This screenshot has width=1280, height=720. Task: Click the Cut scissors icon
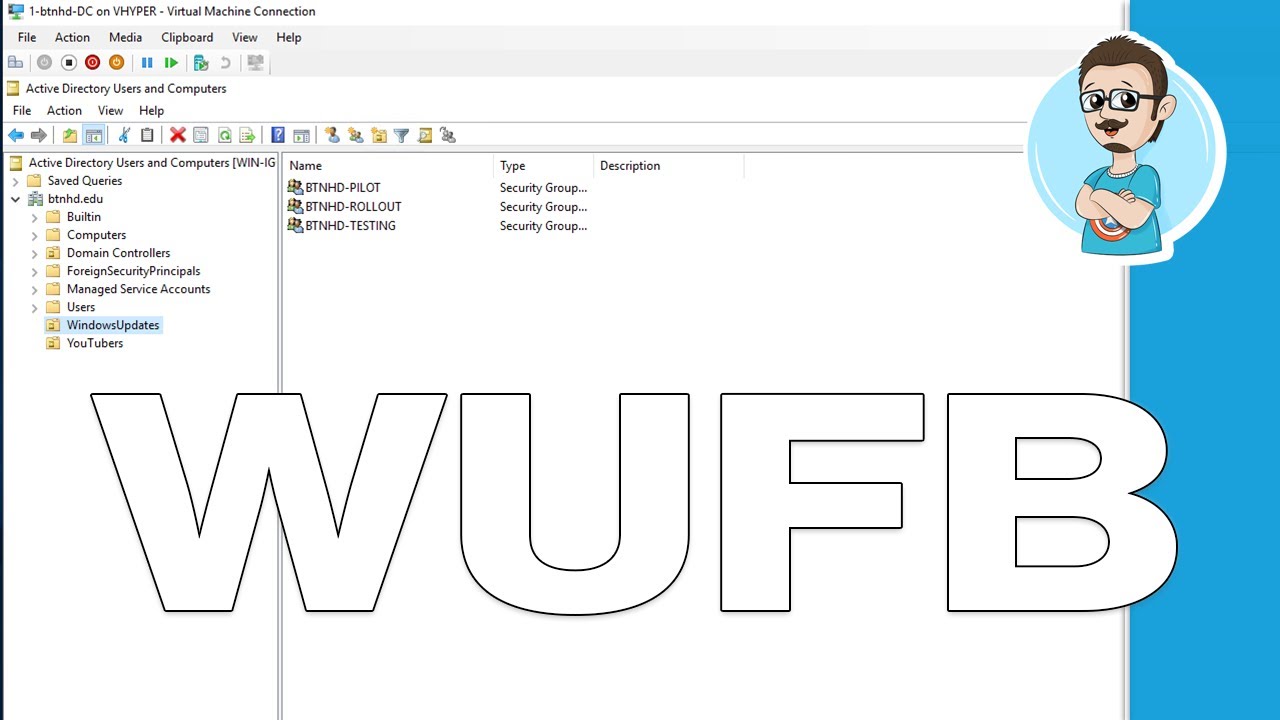pyautogui.click(x=124, y=135)
